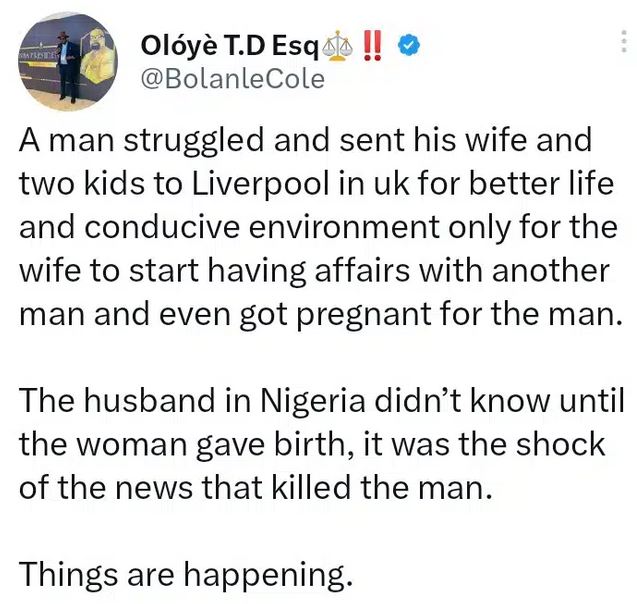The image size is (637, 604).
Task: Click the blue verified badge
Action: tap(409, 43)
